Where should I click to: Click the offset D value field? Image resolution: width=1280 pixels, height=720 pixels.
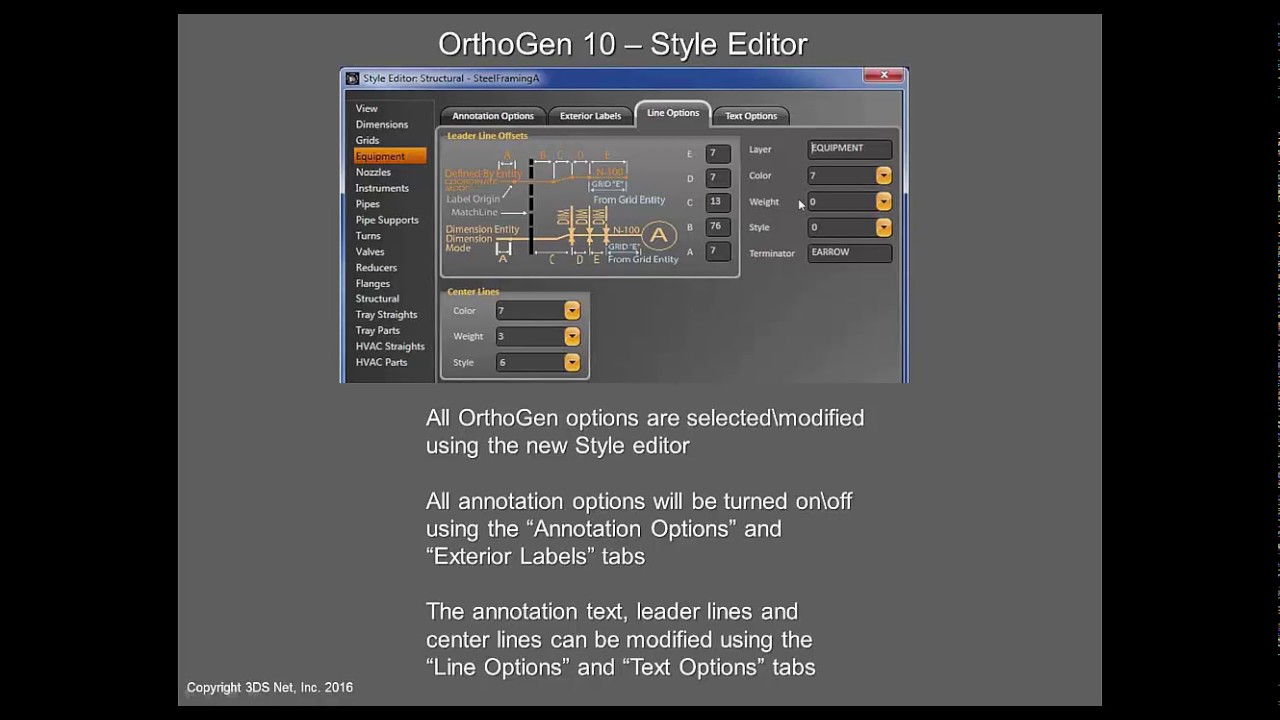718,178
